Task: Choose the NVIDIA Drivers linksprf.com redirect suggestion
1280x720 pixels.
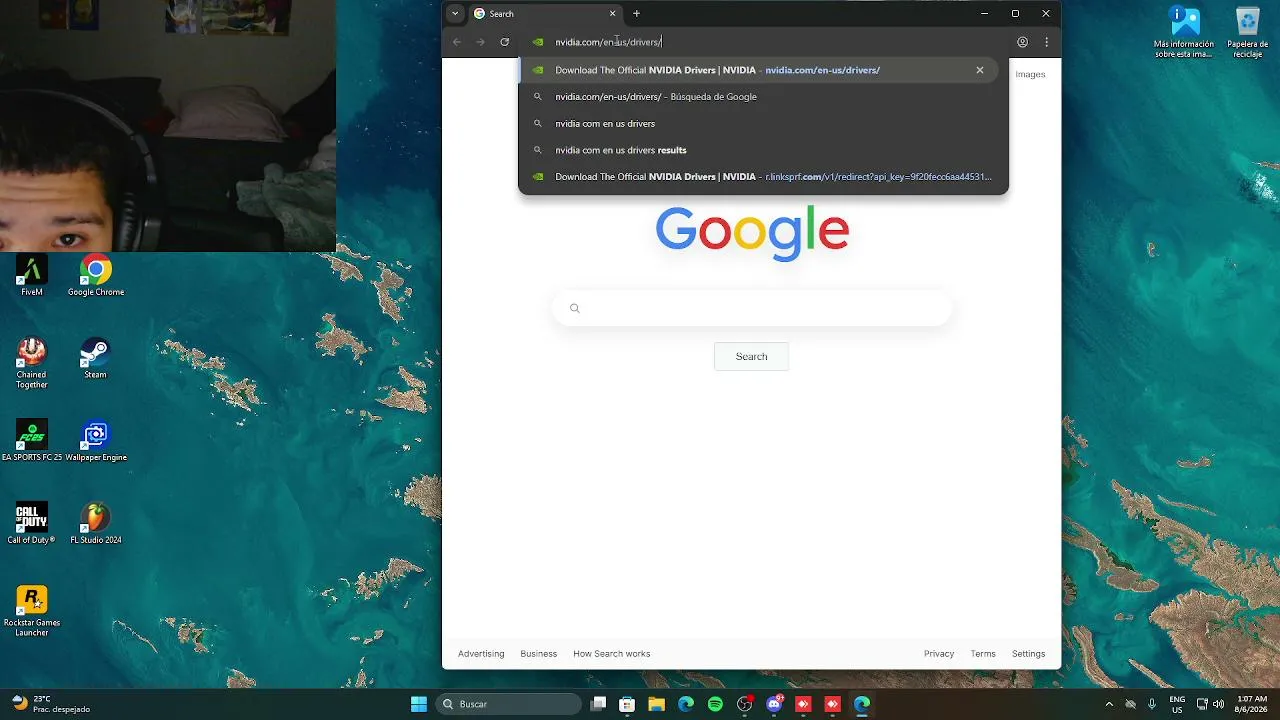Action: [762, 176]
